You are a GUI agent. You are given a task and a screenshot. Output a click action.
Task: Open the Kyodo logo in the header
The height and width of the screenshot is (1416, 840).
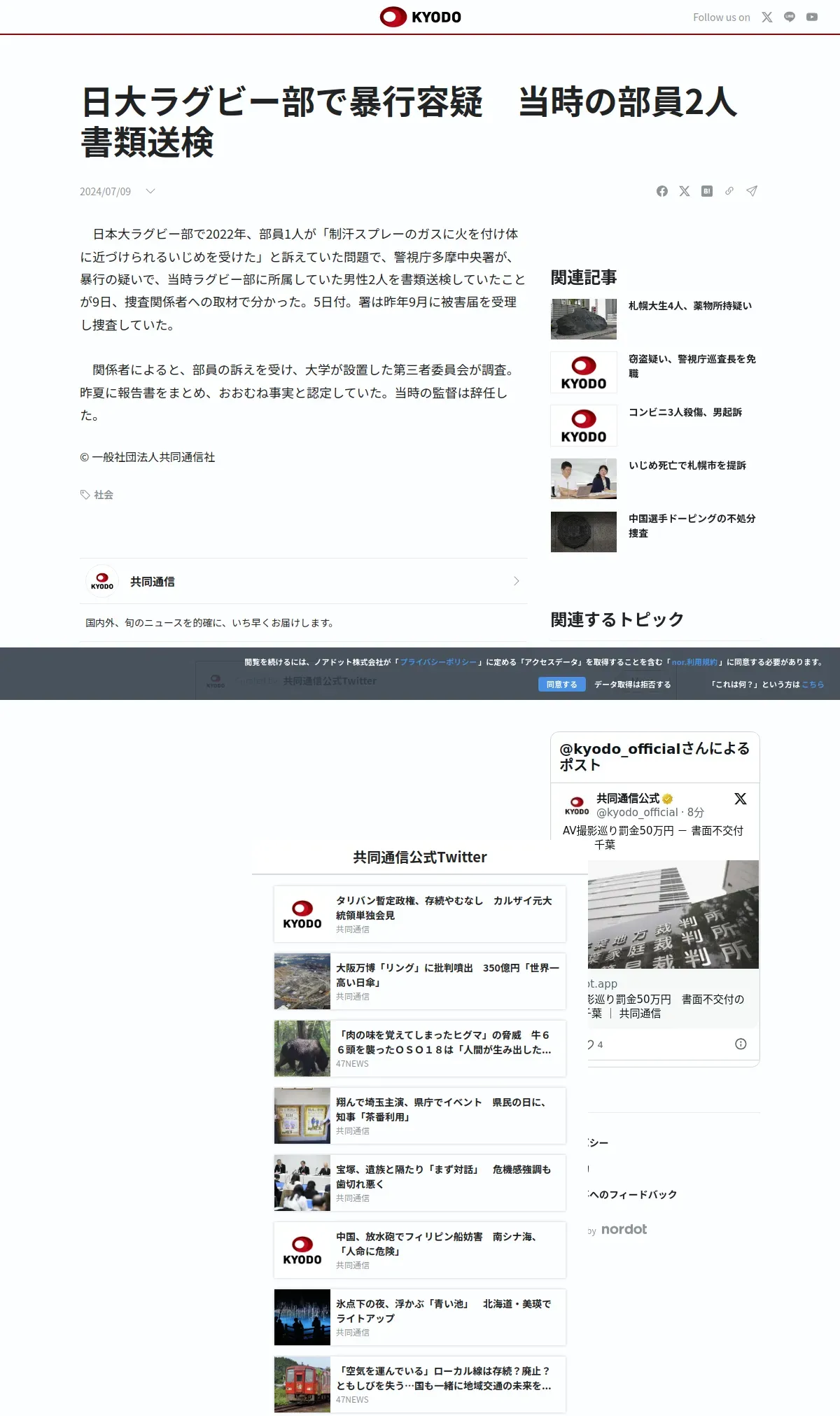coord(420,17)
